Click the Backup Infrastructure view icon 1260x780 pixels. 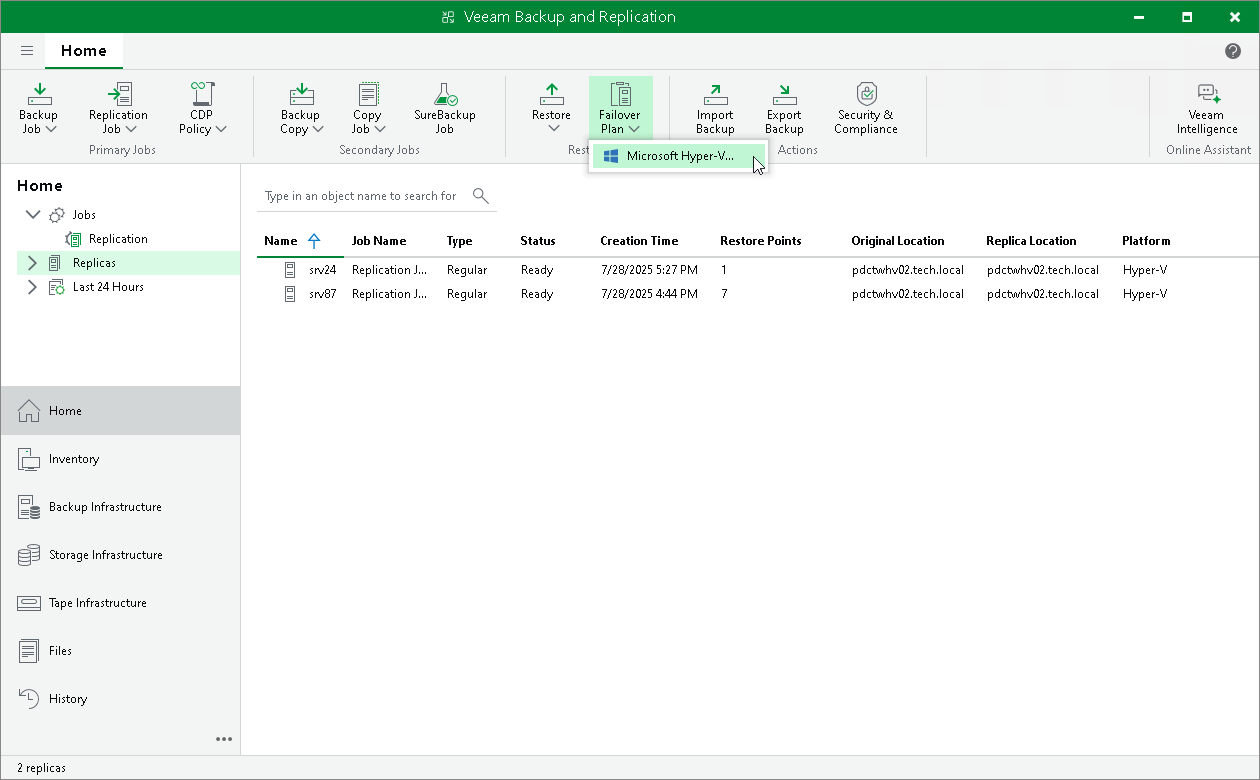pyautogui.click(x=29, y=507)
